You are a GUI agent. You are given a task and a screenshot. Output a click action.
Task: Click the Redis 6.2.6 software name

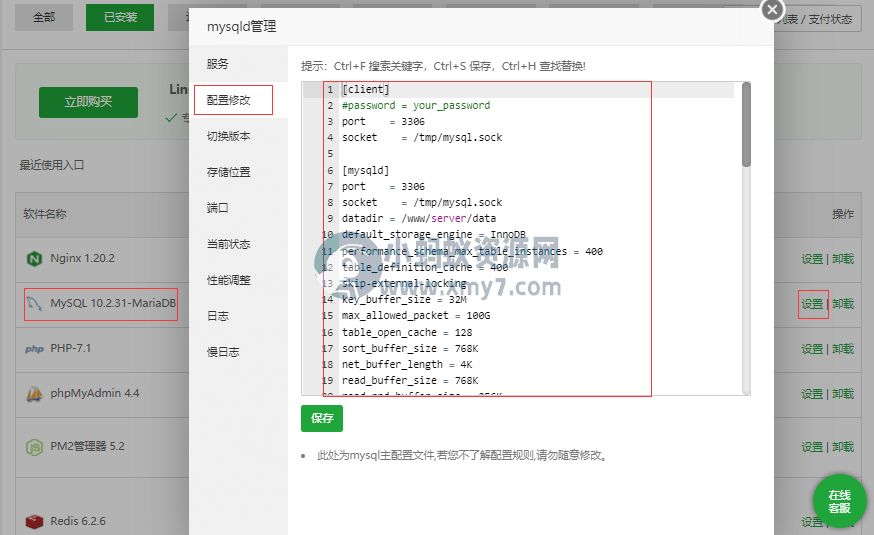[78, 522]
